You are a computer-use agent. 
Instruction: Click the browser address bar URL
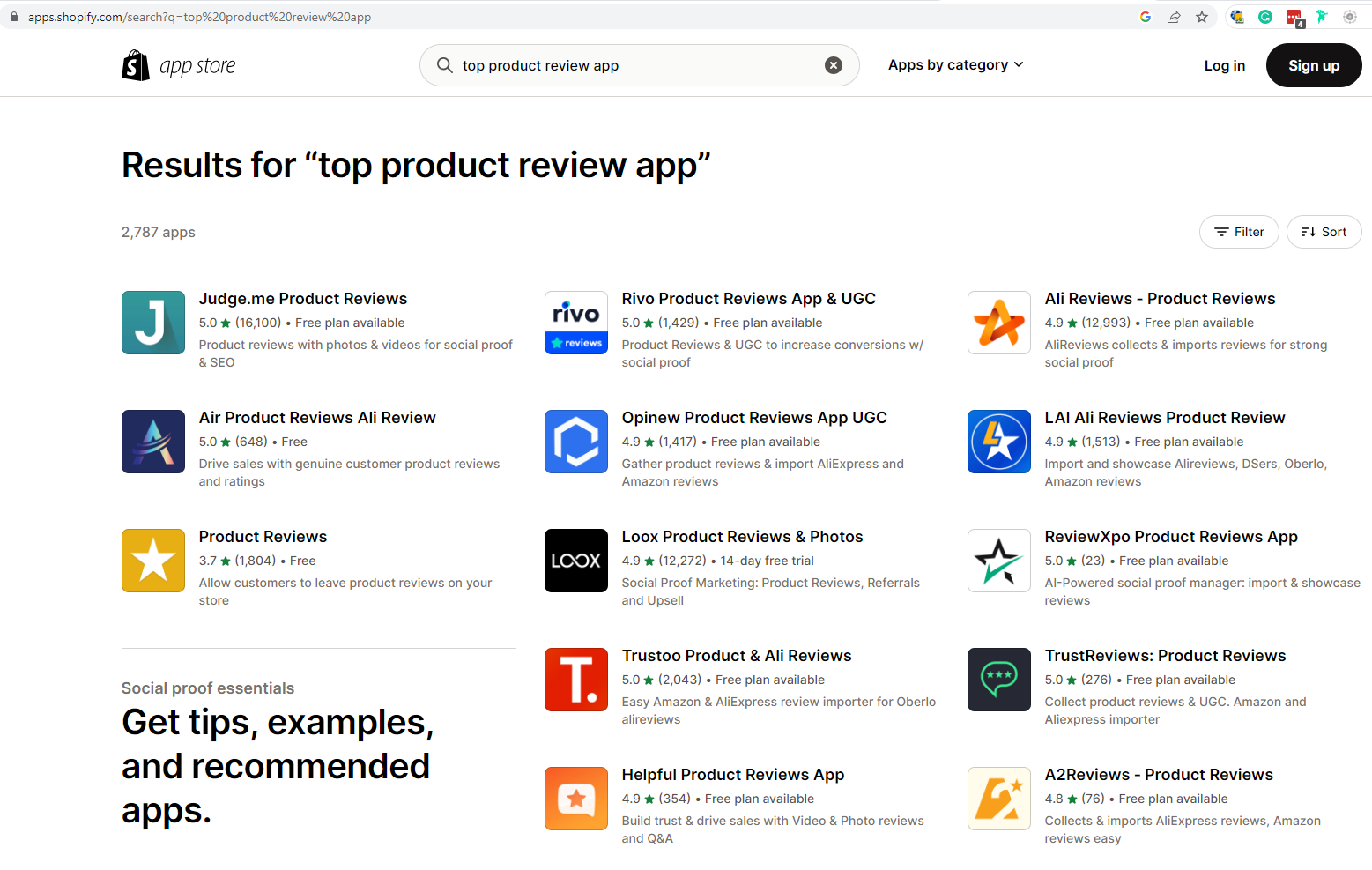point(199,17)
